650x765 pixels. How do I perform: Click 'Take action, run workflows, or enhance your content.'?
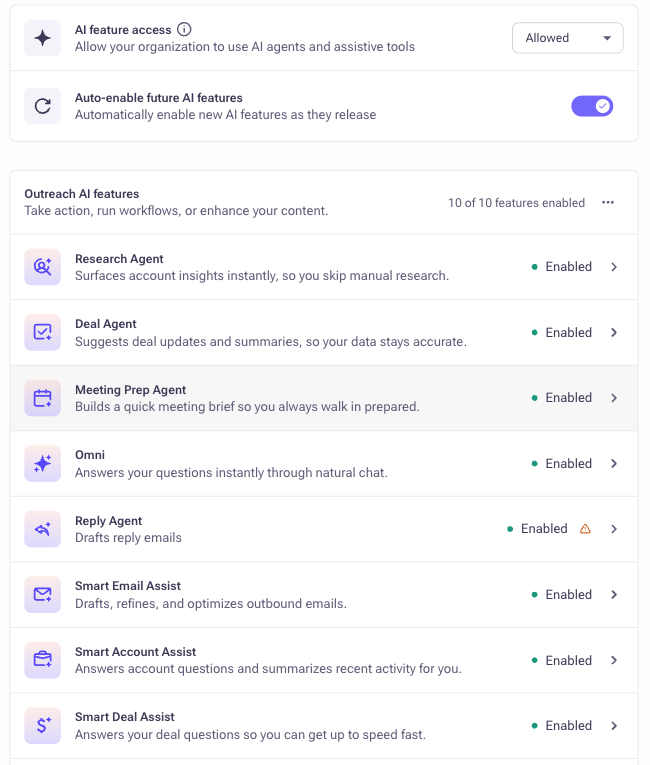click(x=176, y=211)
